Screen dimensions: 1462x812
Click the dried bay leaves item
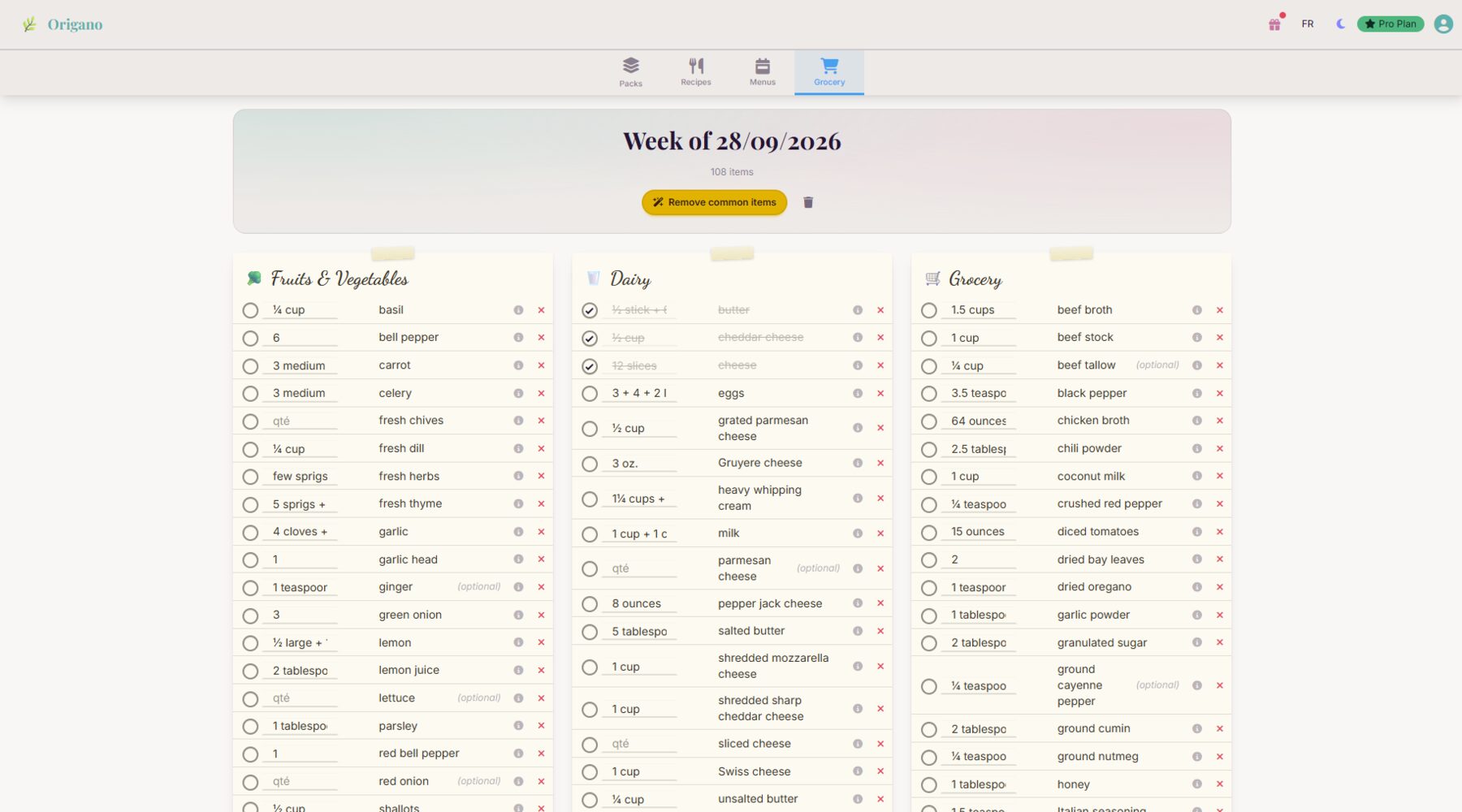[1101, 559]
